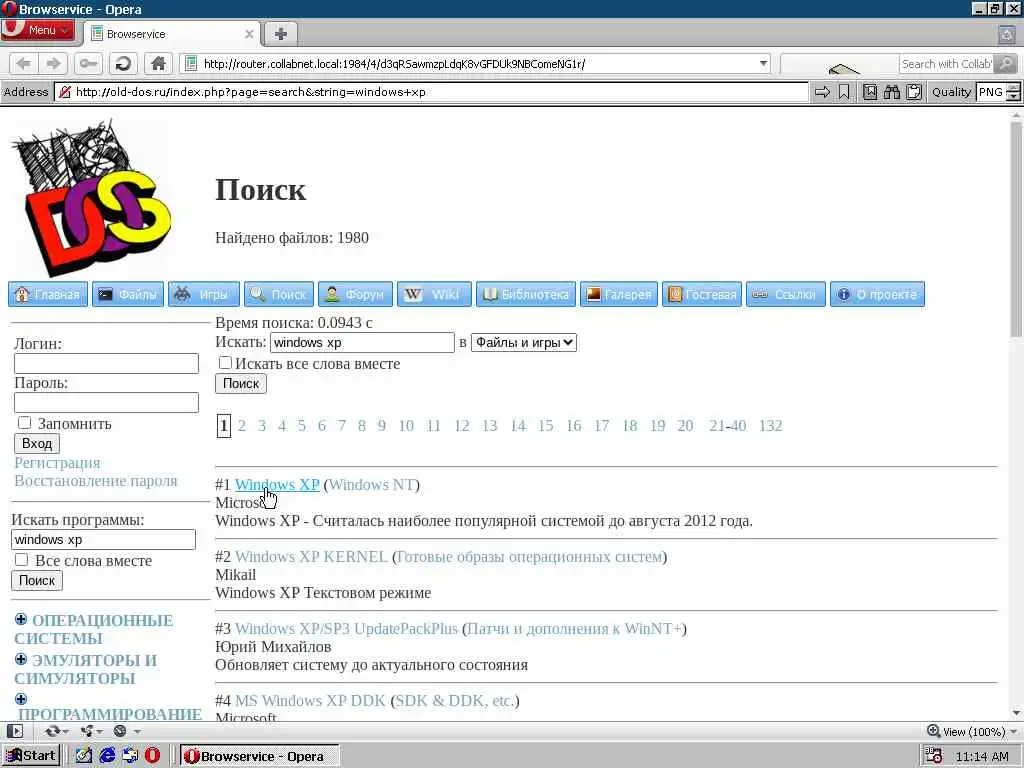The width and height of the screenshot is (1024, 768).
Task: Go to results page 2
Action: pos(242,426)
